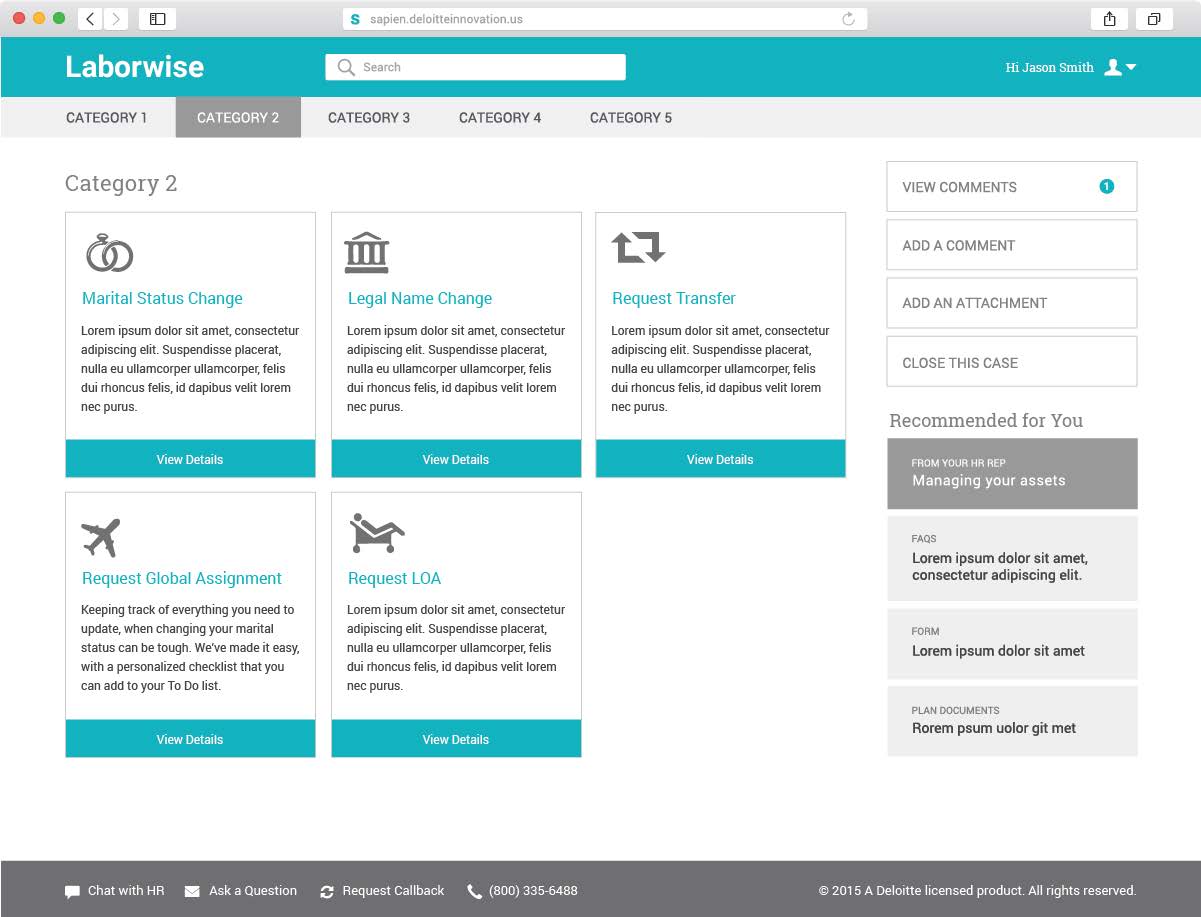Click the envelope icon in footer
The width and height of the screenshot is (1201, 917).
(x=192, y=891)
